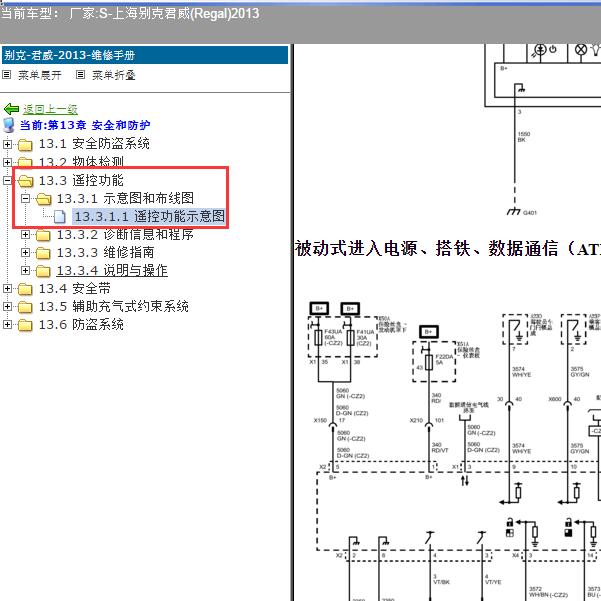Image resolution: width=601 pixels, height=601 pixels.
Task: Click the 菜单展开 list icon
Action: click(7, 75)
